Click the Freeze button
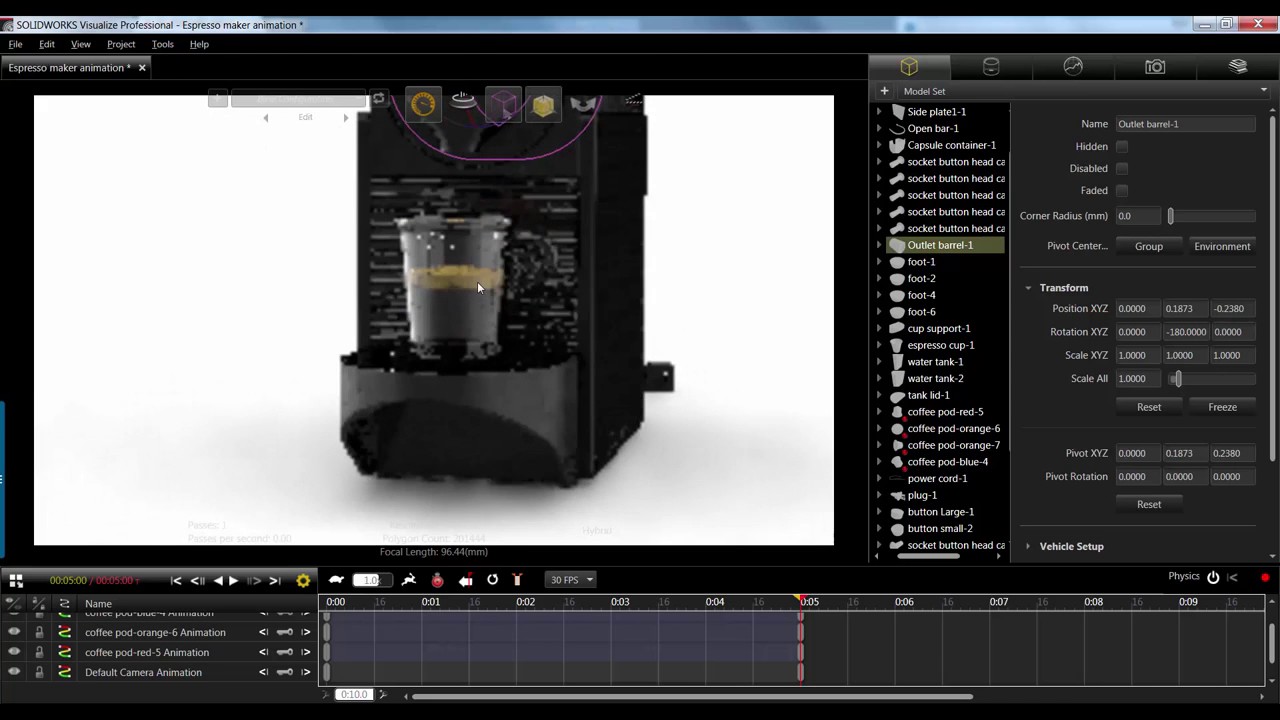 pos(1222,407)
